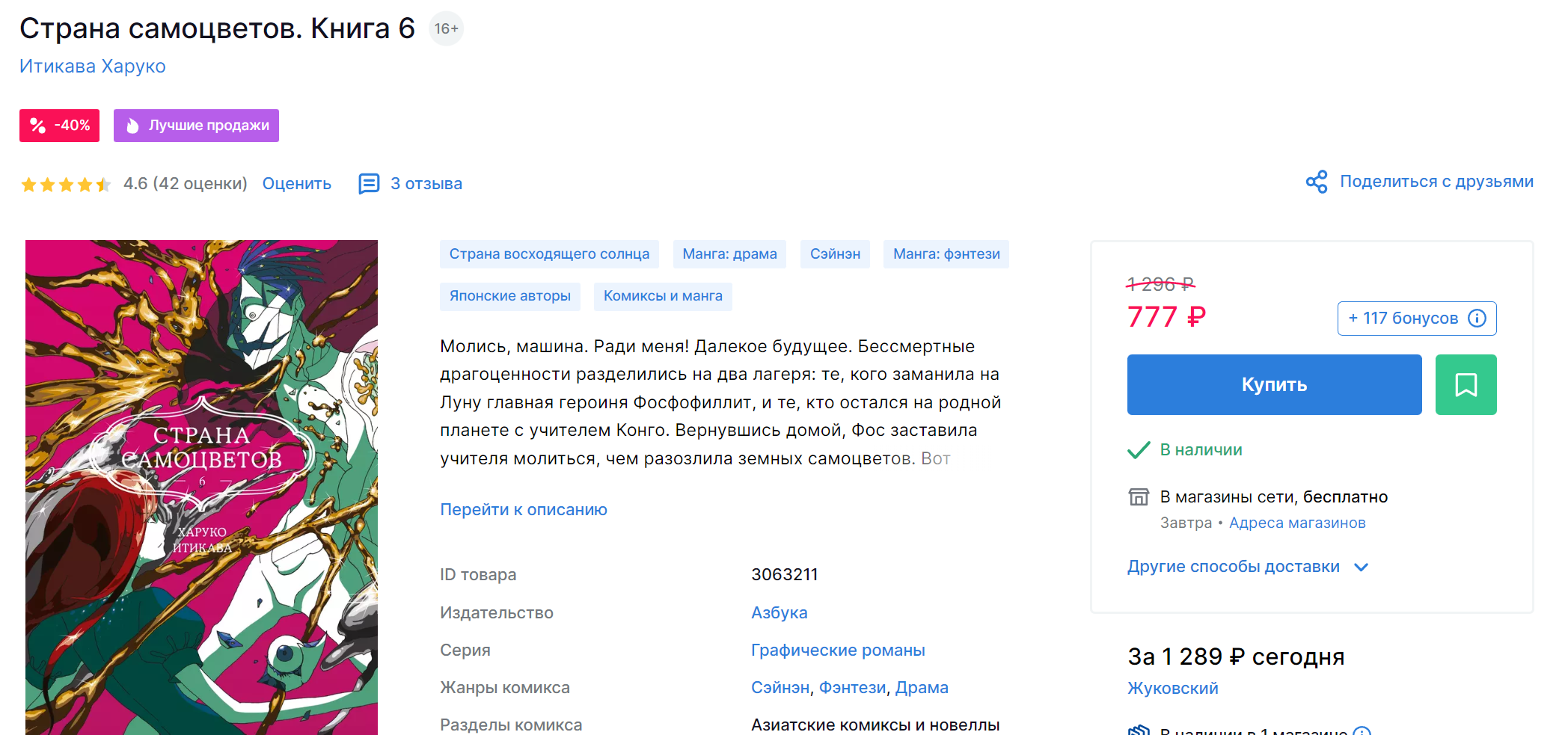Click the flame icon on Лучшие продажи badge

tap(132, 126)
